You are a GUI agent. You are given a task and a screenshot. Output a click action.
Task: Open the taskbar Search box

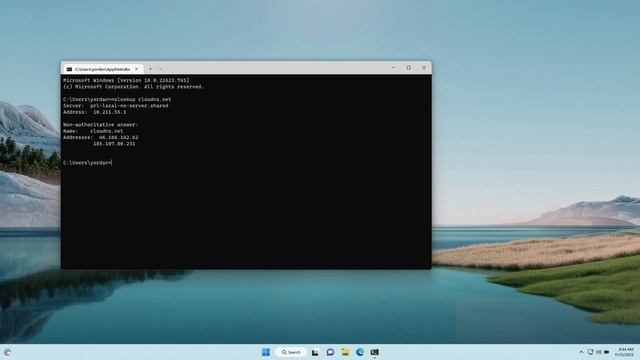coord(291,352)
